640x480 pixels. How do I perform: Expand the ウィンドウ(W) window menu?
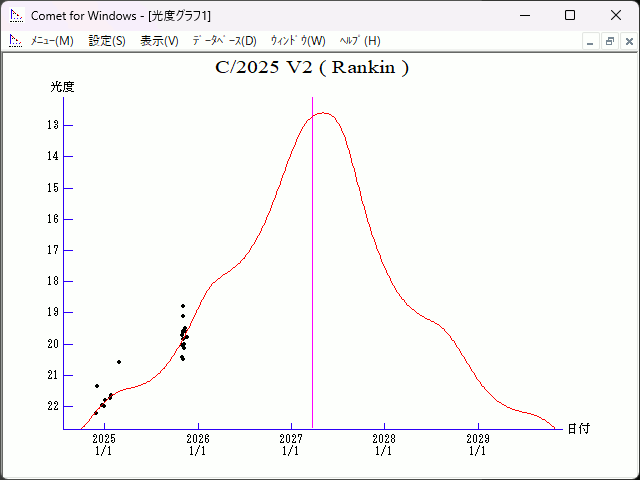pyautogui.click(x=298, y=41)
